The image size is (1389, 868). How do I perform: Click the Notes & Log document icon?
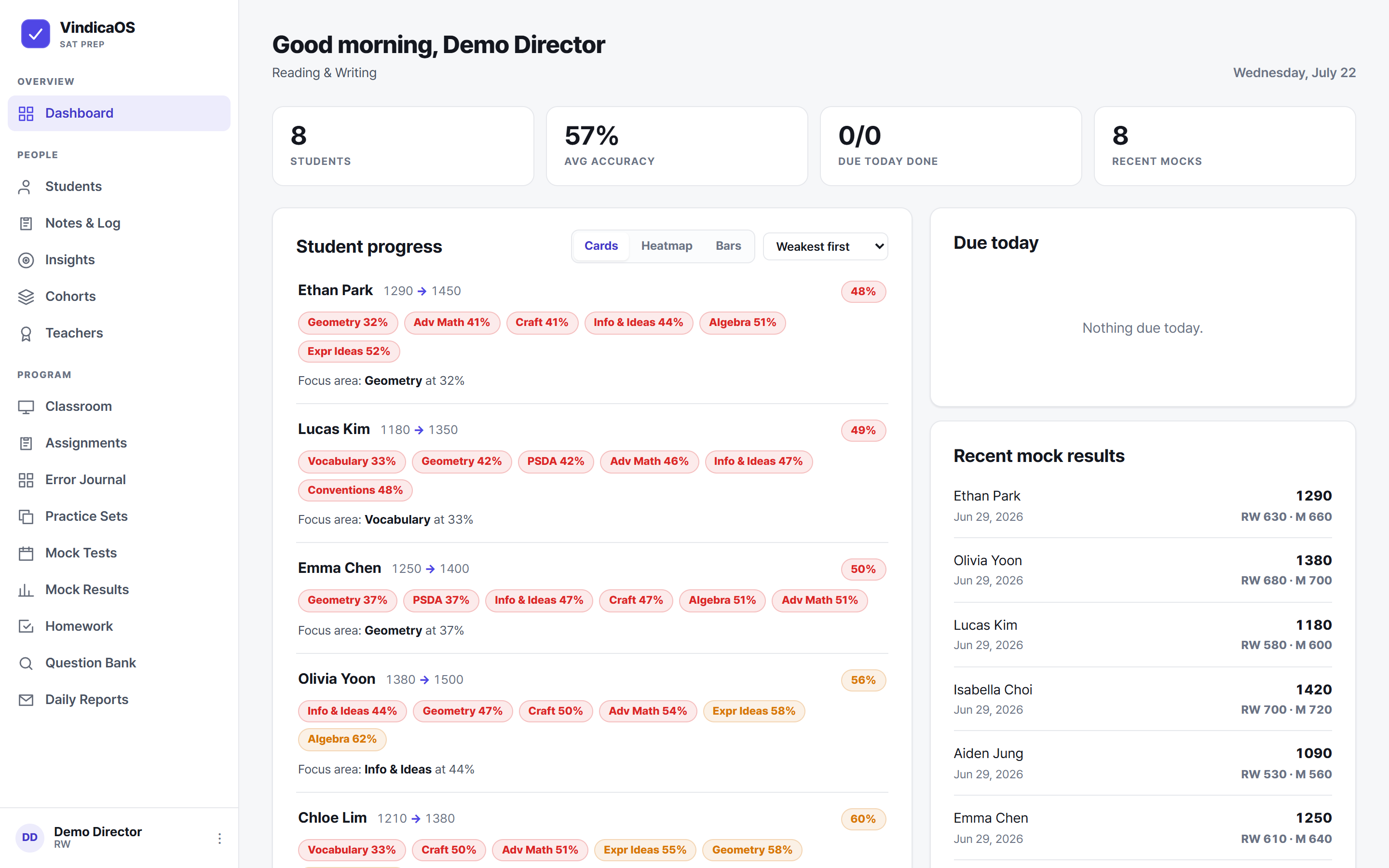(26, 223)
